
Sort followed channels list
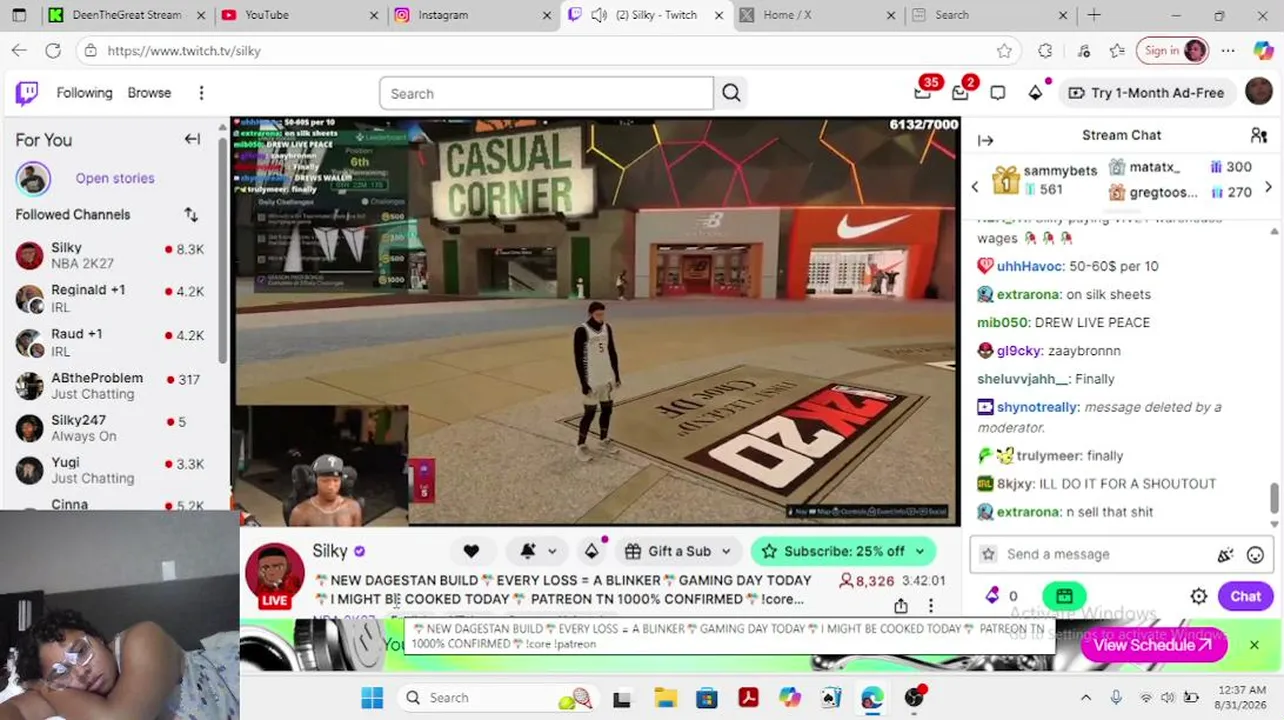191,214
